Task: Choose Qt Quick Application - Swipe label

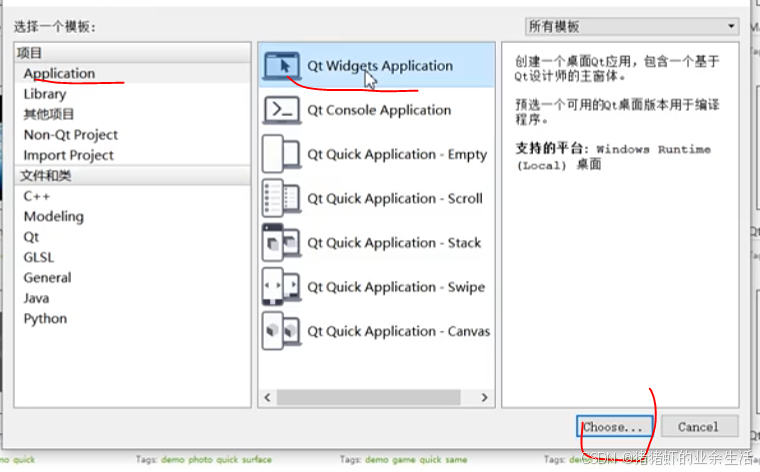Action: [396, 287]
